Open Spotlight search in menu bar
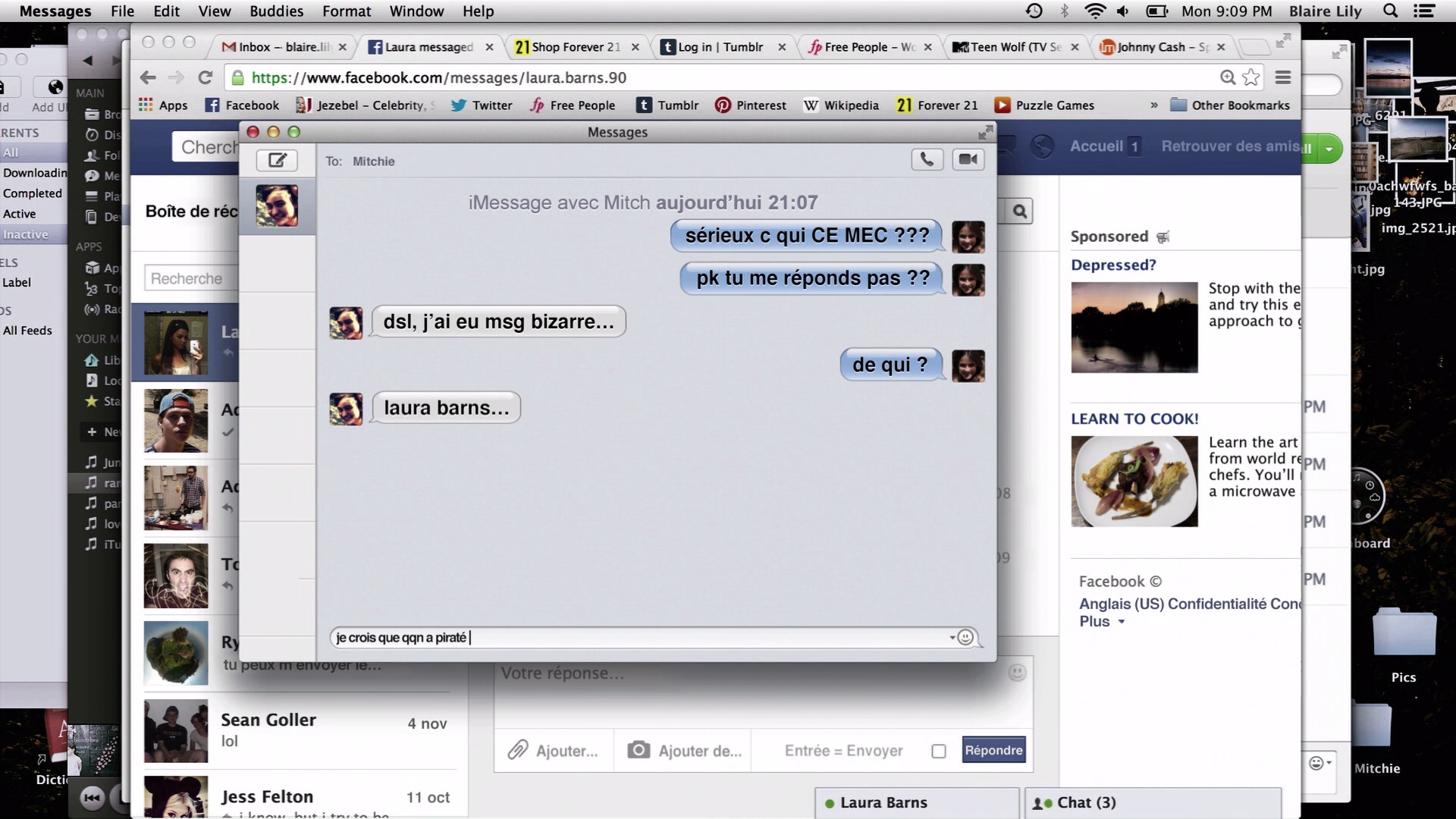 tap(1390, 11)
